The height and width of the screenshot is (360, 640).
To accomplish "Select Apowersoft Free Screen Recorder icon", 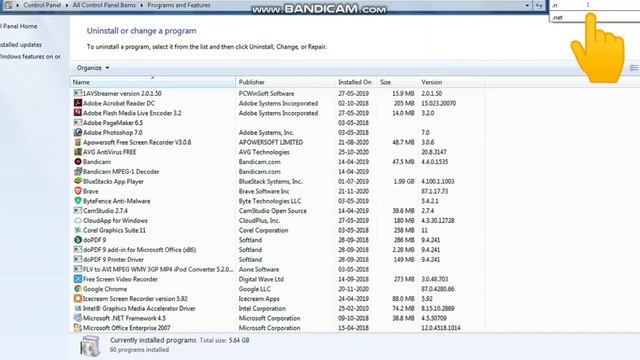I will 78,142.
